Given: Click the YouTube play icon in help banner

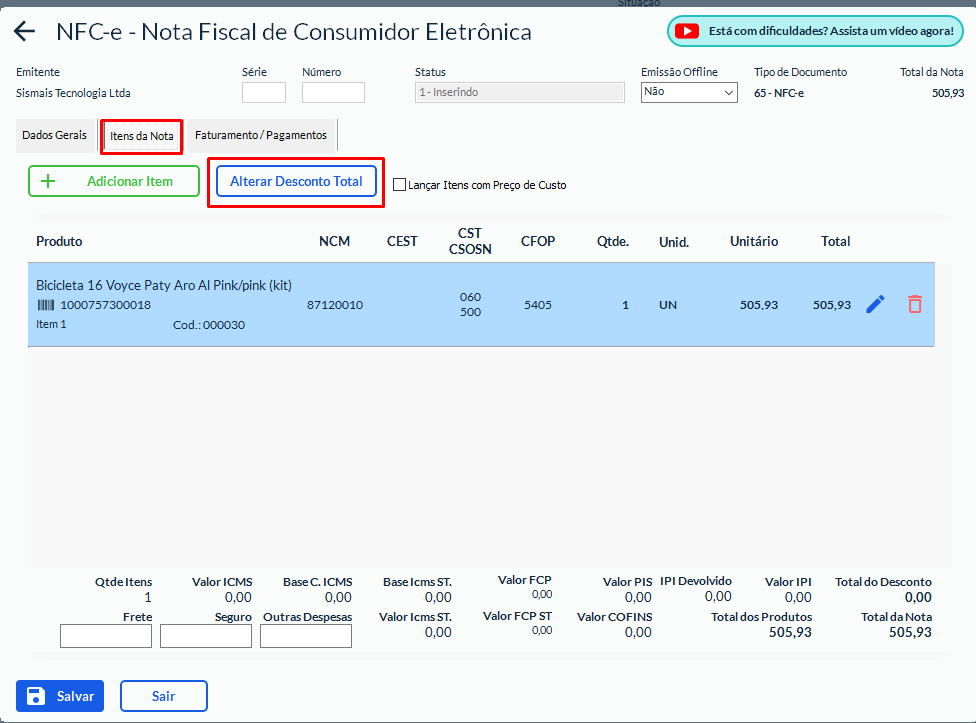Looking at the screenshot, I should click(x=687, y=31).
